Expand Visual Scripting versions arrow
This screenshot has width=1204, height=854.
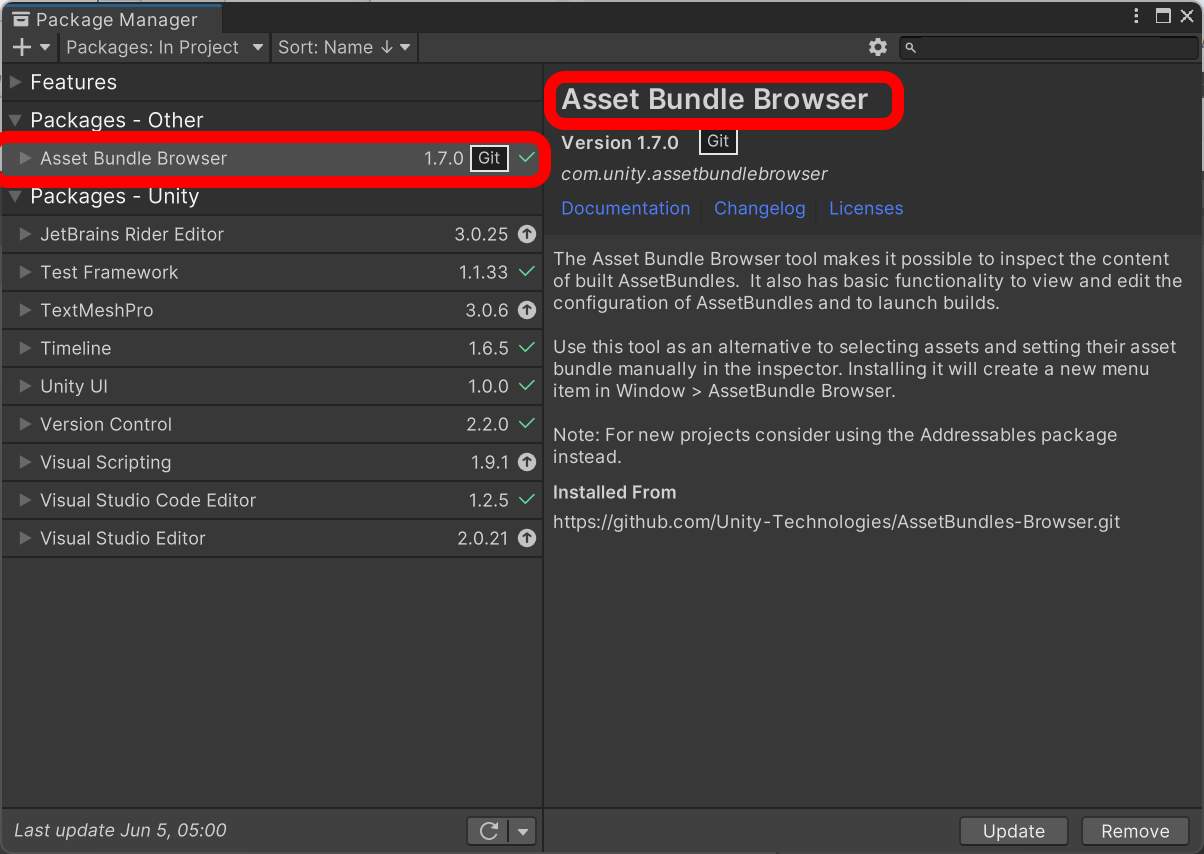point(25,462)
